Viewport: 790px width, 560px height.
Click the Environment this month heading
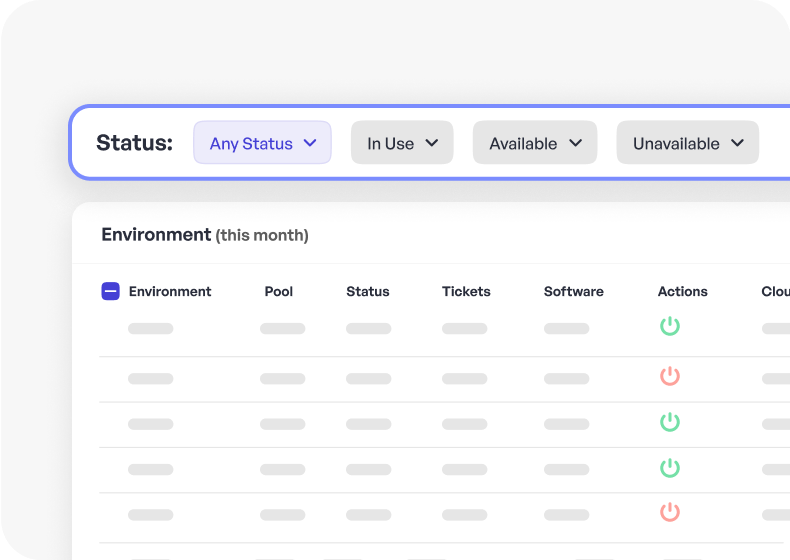coord(205,235)
